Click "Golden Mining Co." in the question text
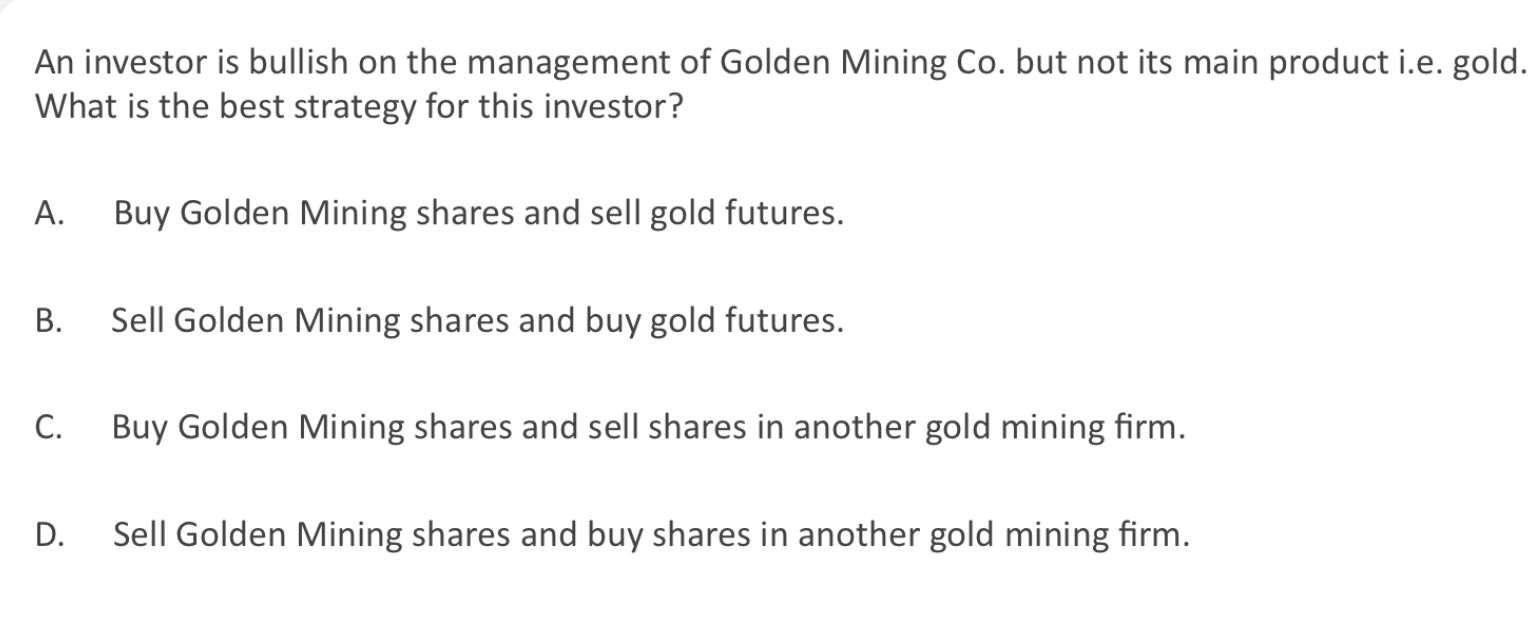This screenshot has height=639, width=1539. click(866, 63)
